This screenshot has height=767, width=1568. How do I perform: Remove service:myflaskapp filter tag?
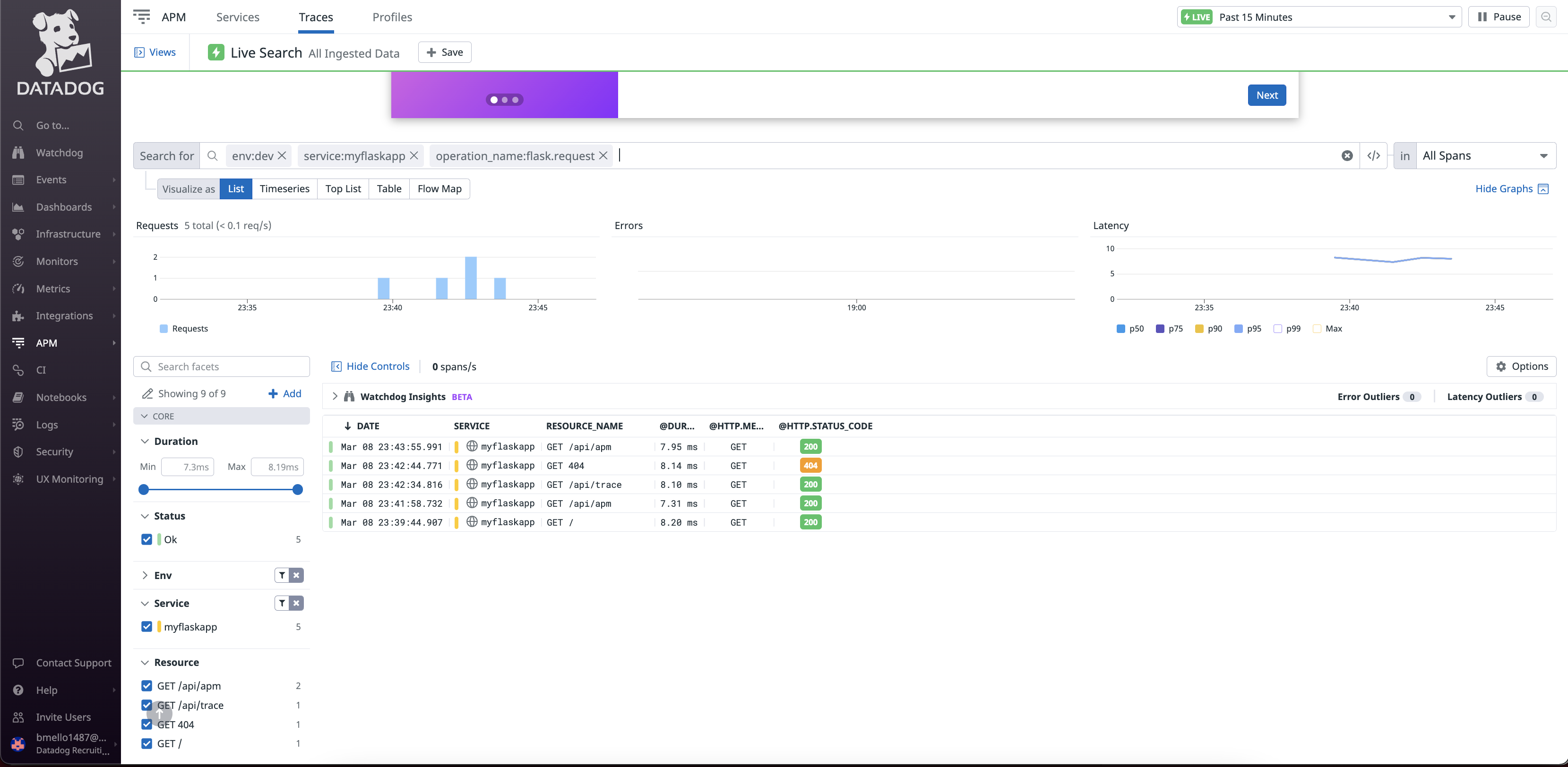414,156
